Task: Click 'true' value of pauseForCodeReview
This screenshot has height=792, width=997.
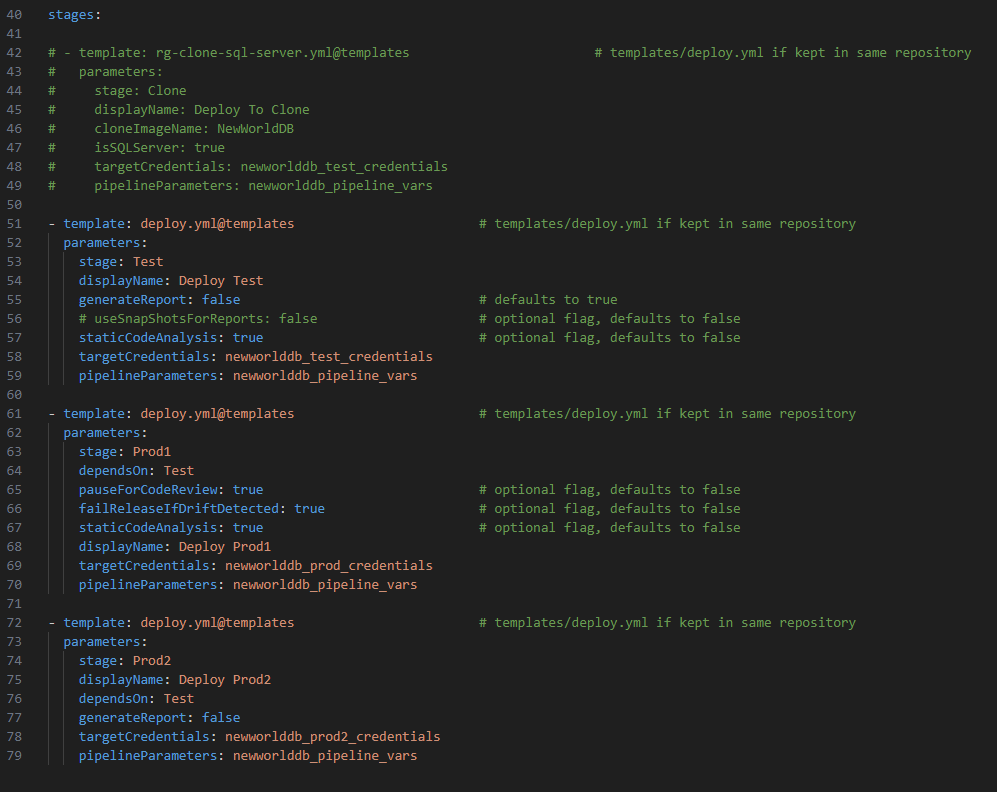Action: point(248,489)
